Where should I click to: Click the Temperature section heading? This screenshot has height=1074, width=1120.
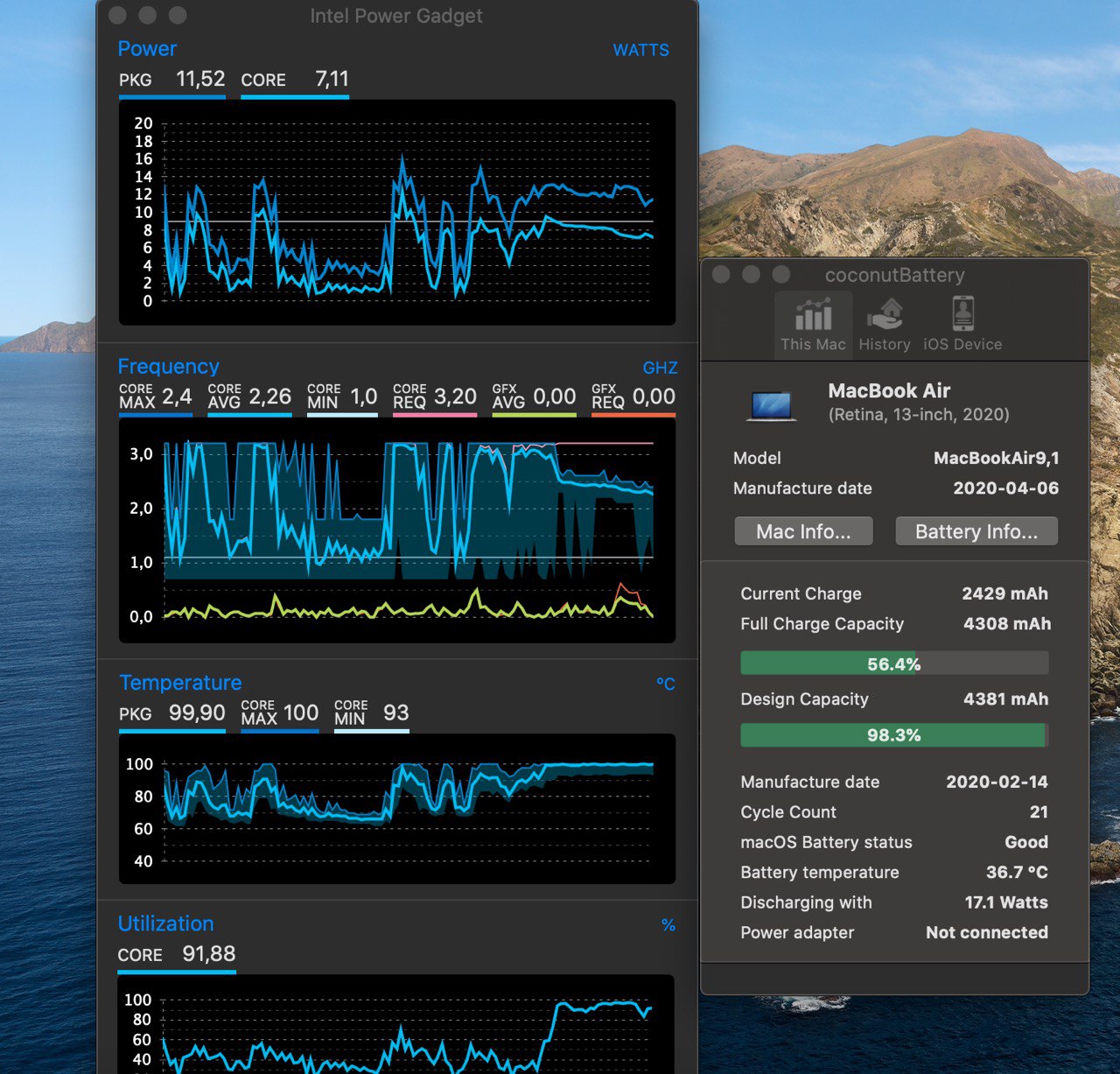tap(180, 683)
